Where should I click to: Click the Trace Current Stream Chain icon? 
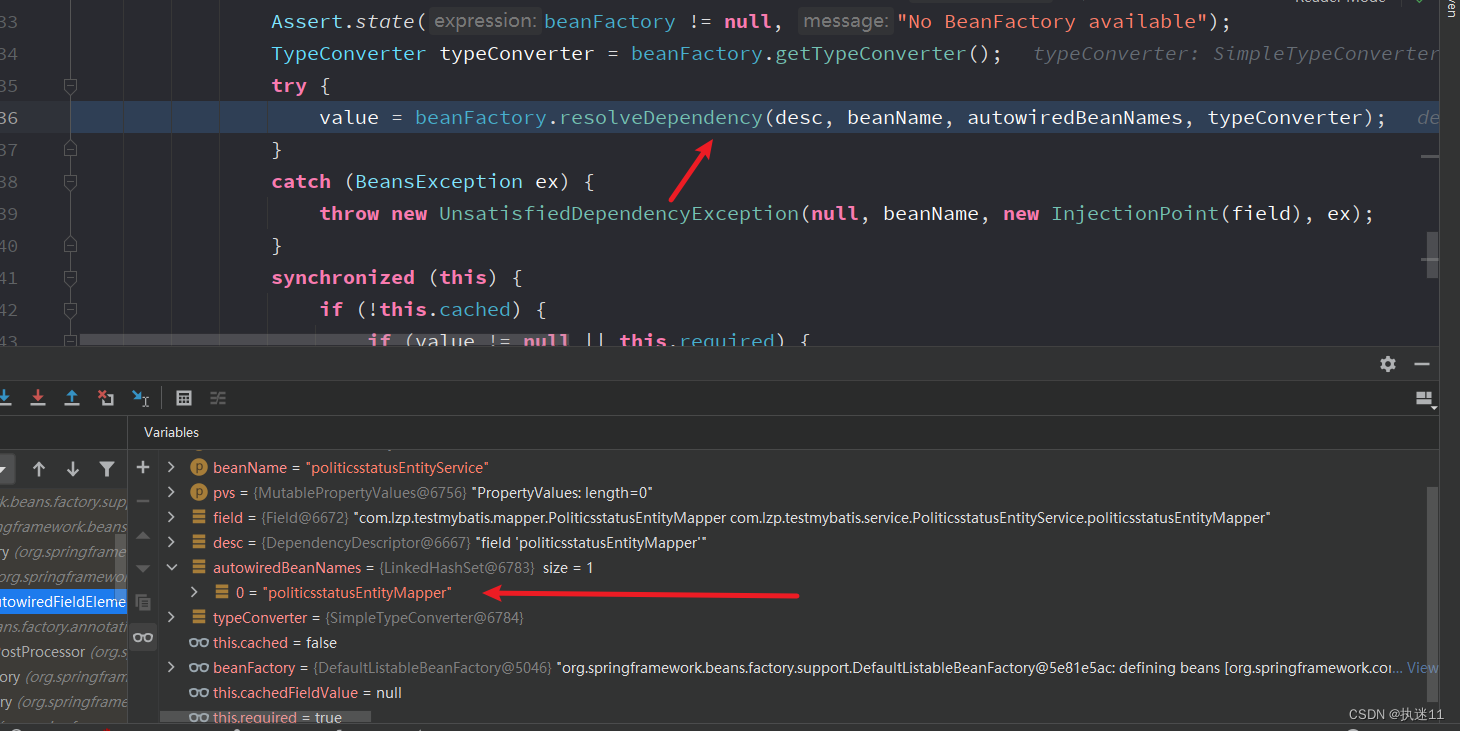(x=218, y=398)
